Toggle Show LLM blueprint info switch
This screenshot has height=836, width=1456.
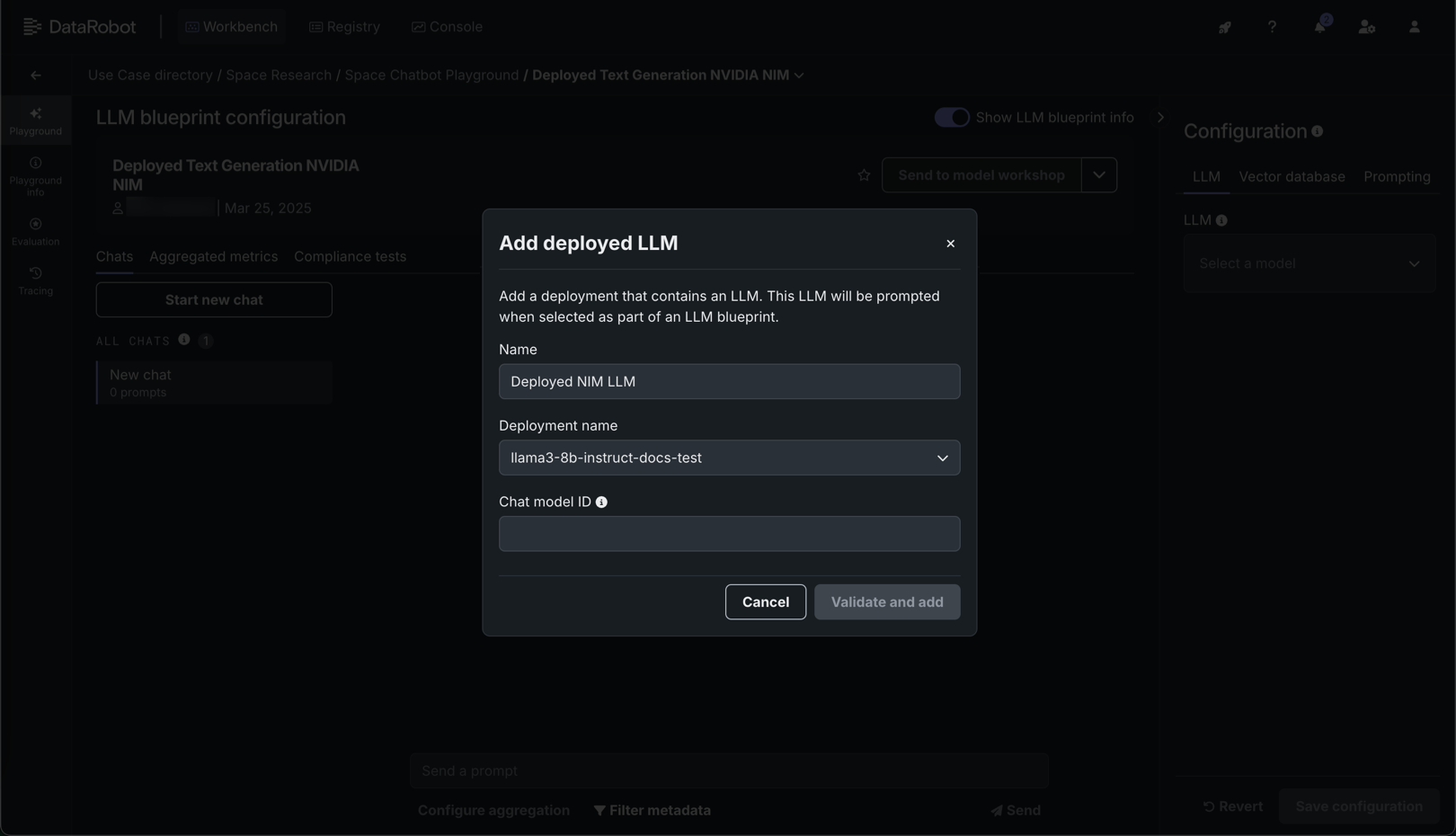click(x=952, y=118)
